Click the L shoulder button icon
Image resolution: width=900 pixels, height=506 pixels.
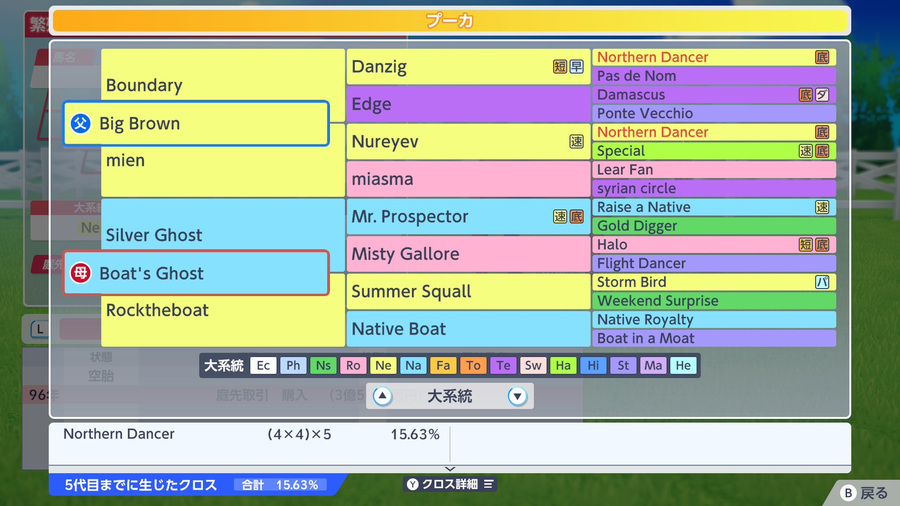[x=40, y=329]
